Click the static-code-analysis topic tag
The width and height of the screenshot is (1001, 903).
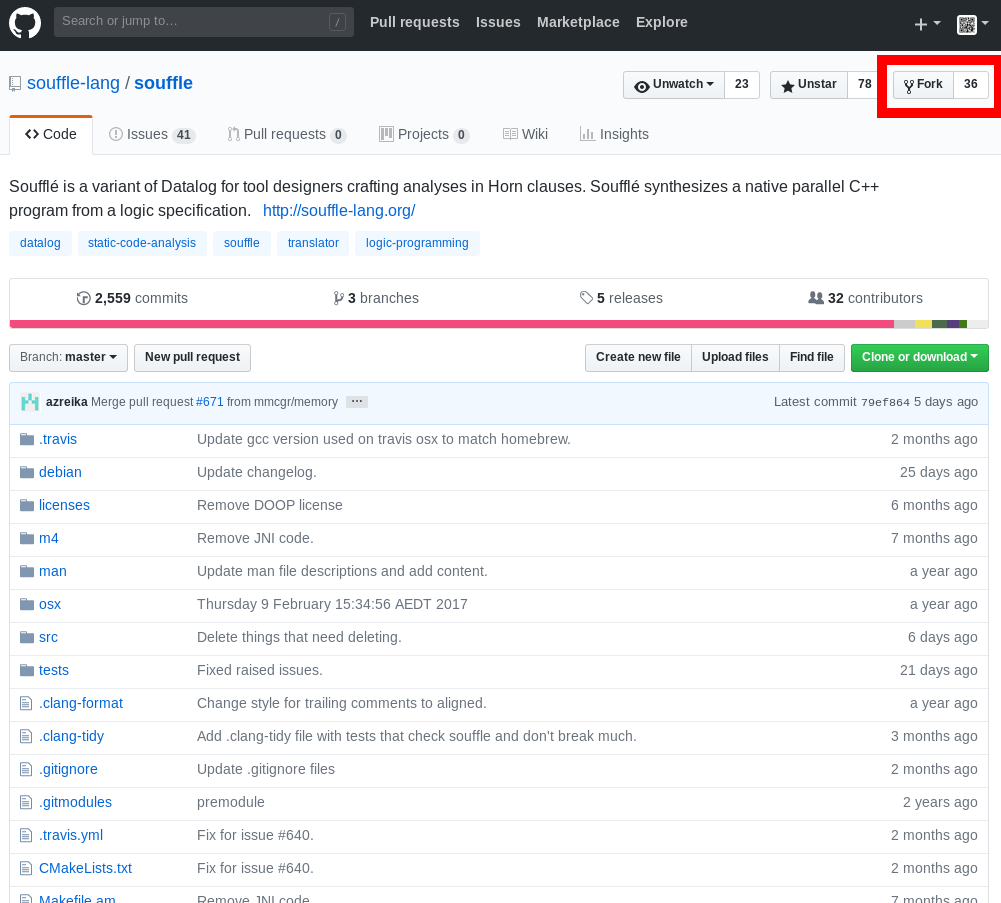click(142, 243)
